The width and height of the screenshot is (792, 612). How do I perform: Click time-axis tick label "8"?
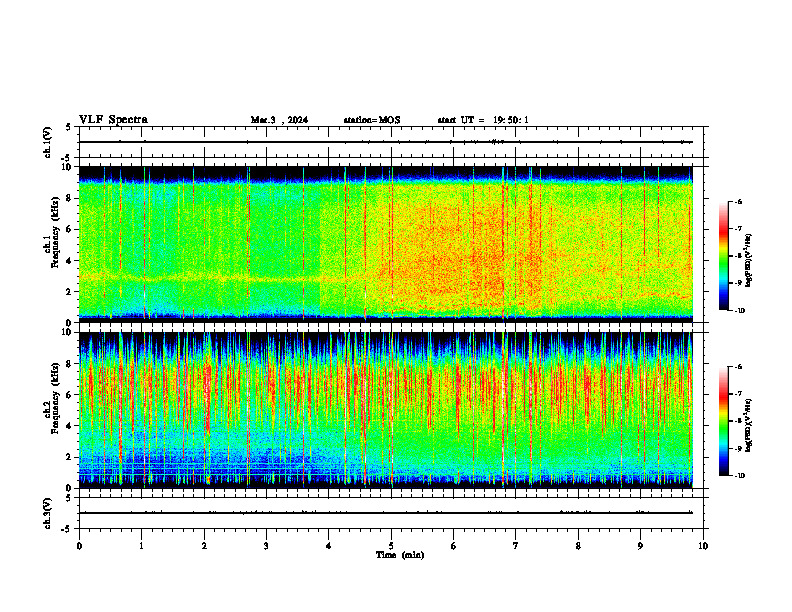pos(578,546)
